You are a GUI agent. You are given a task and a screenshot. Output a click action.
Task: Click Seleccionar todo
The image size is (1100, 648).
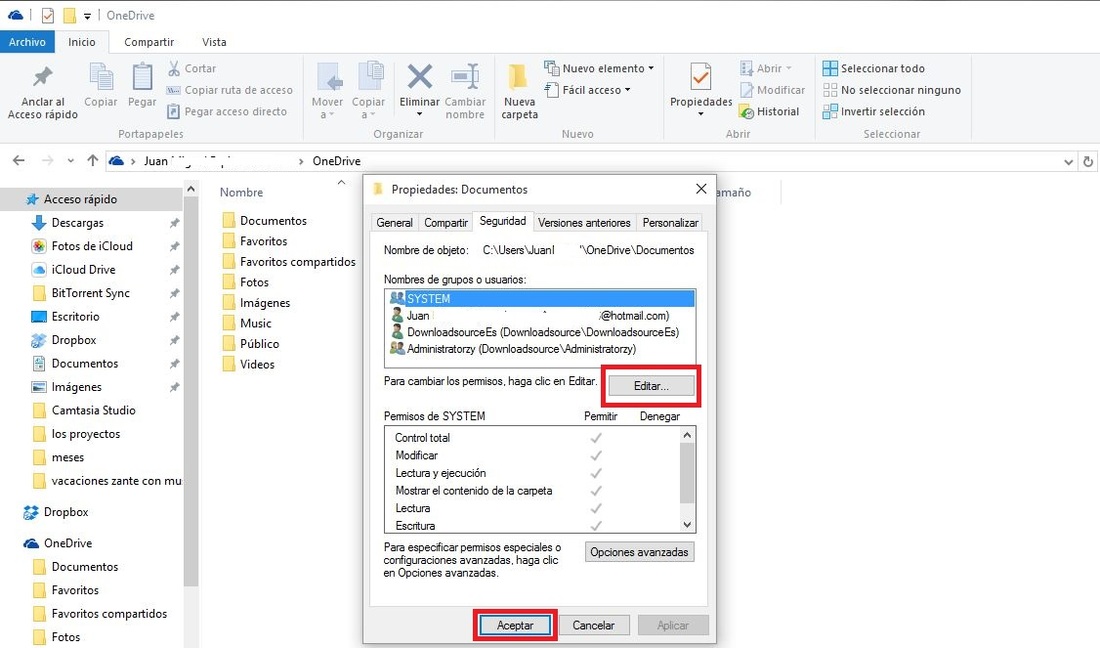(873, 68)
